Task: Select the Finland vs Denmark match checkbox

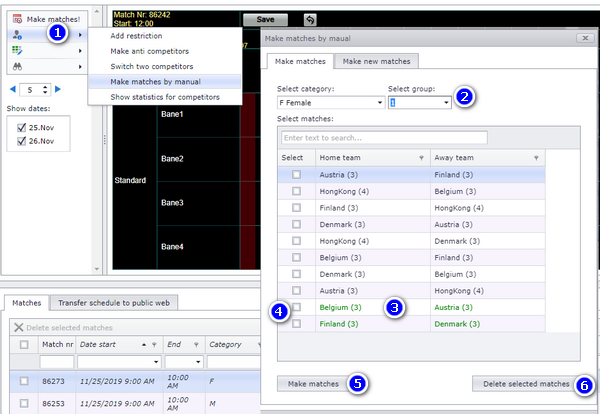Action: pos(296,324)
